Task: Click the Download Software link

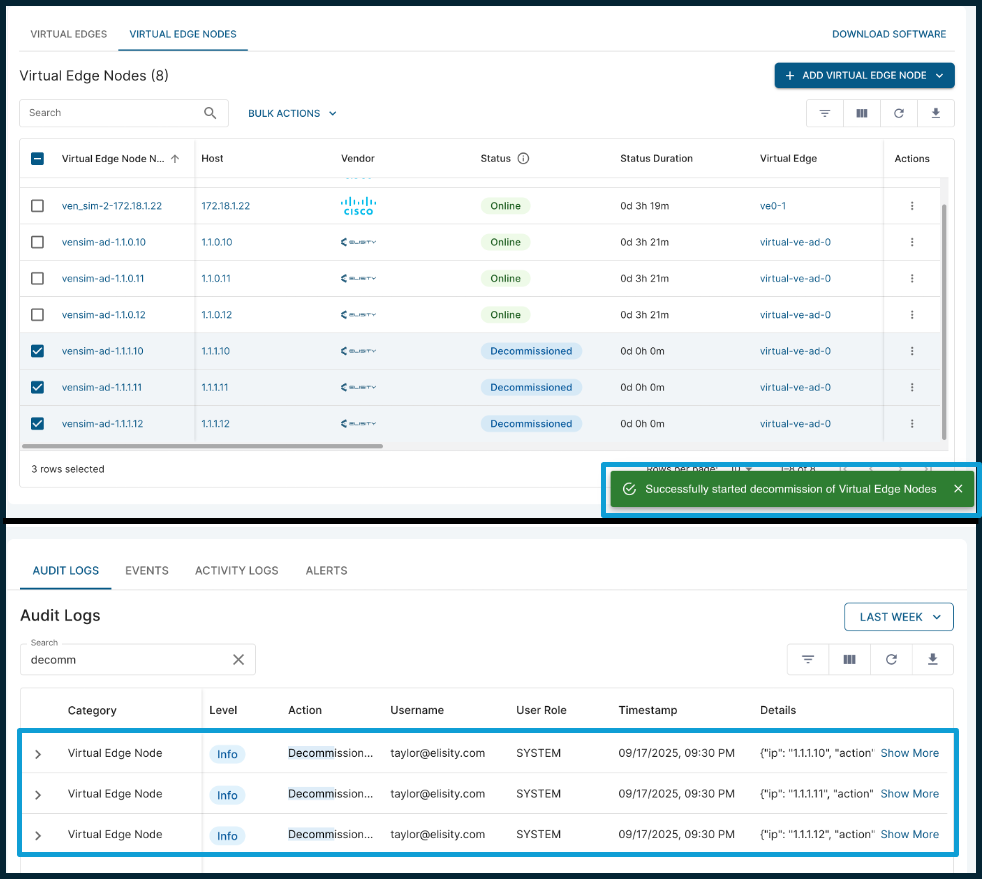Action: pos(889,34)
